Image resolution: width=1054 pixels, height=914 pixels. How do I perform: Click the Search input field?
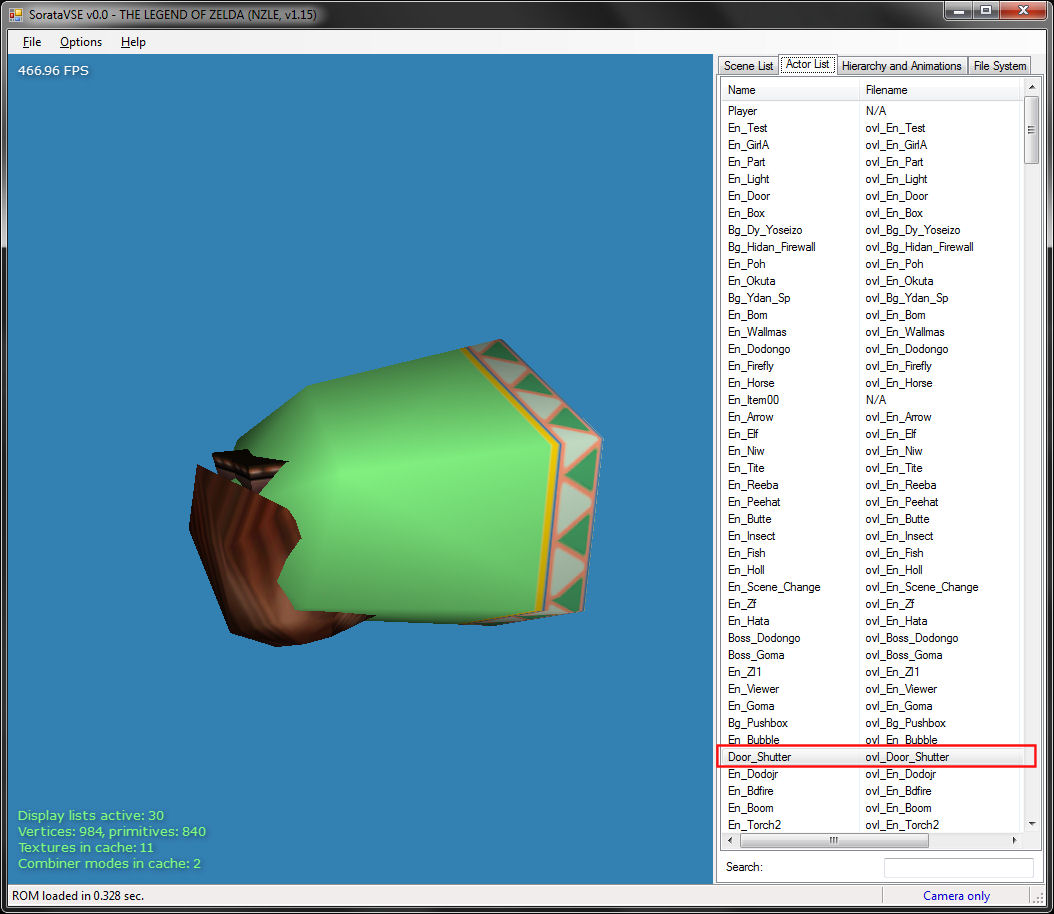[x=959, y=868]
